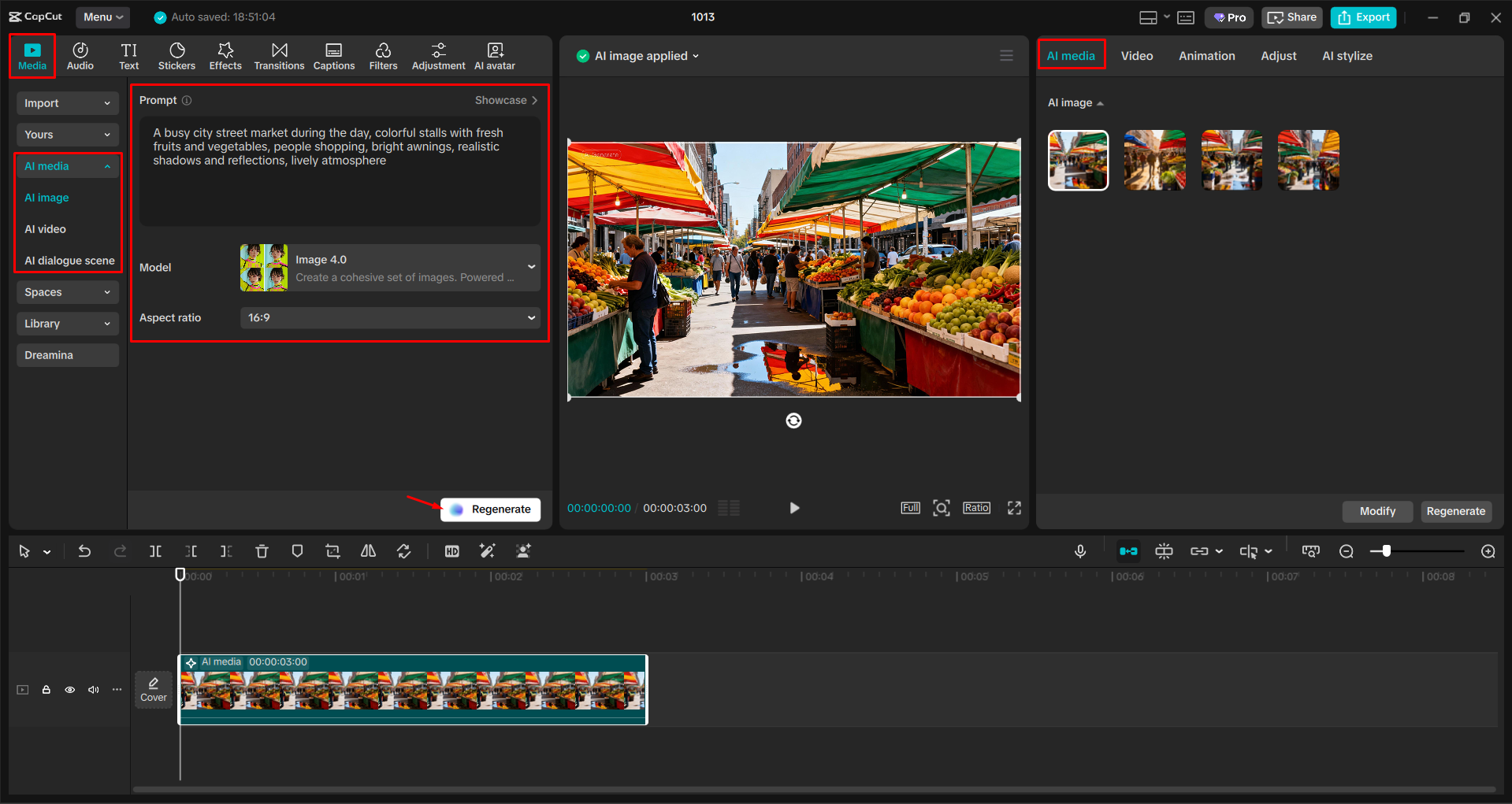
Task: Open the Crop tool
Action: point(332,551)
